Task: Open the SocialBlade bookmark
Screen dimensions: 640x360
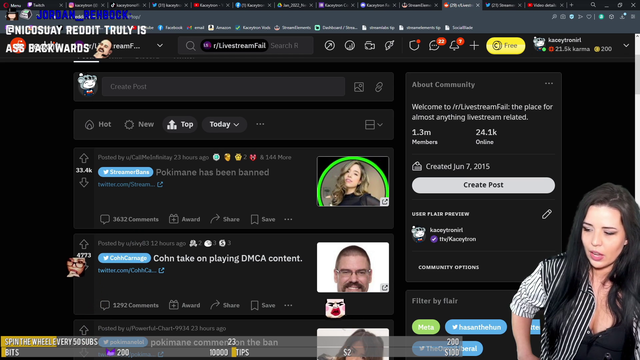Action: tap(460, 28)
